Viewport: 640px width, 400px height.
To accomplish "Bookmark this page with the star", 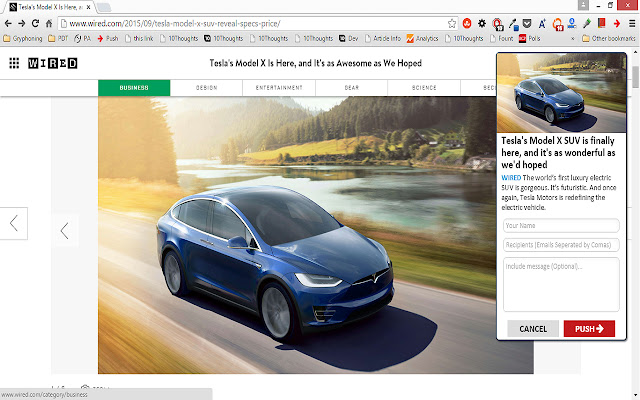I will 451,24.
